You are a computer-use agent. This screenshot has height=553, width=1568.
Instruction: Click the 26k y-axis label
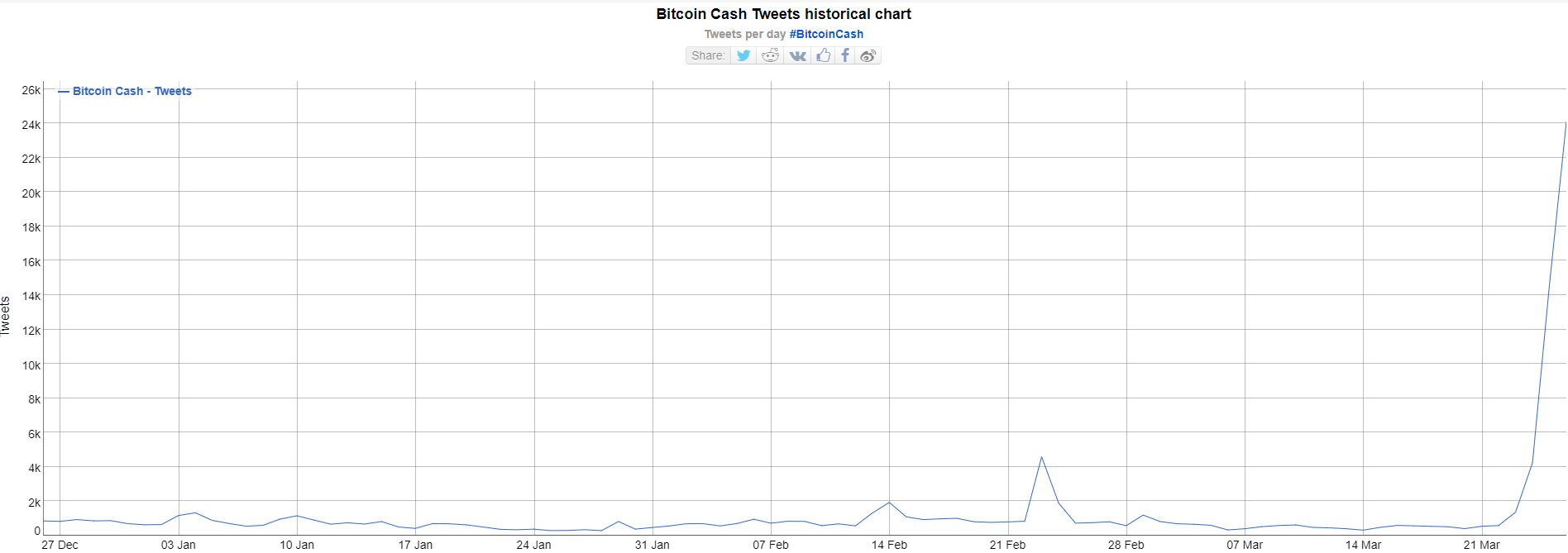pos(31,90)
